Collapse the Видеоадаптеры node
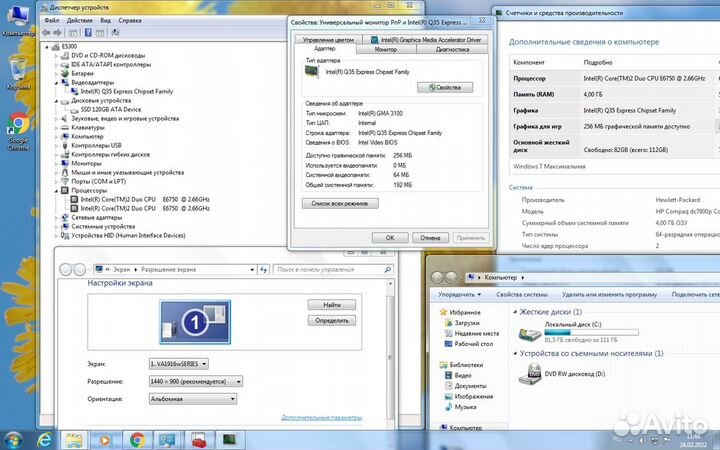This screenshot has height=450, width=720. 56,83
